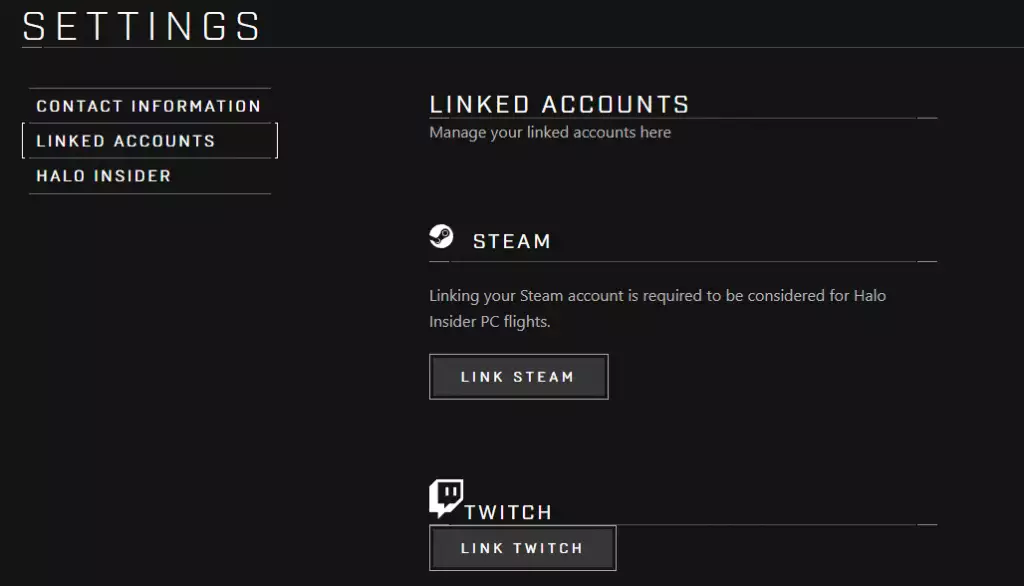Click the 'Insider PC flights.' text line
Viewport: 1024px width, 586px height.
click(490, 322)
